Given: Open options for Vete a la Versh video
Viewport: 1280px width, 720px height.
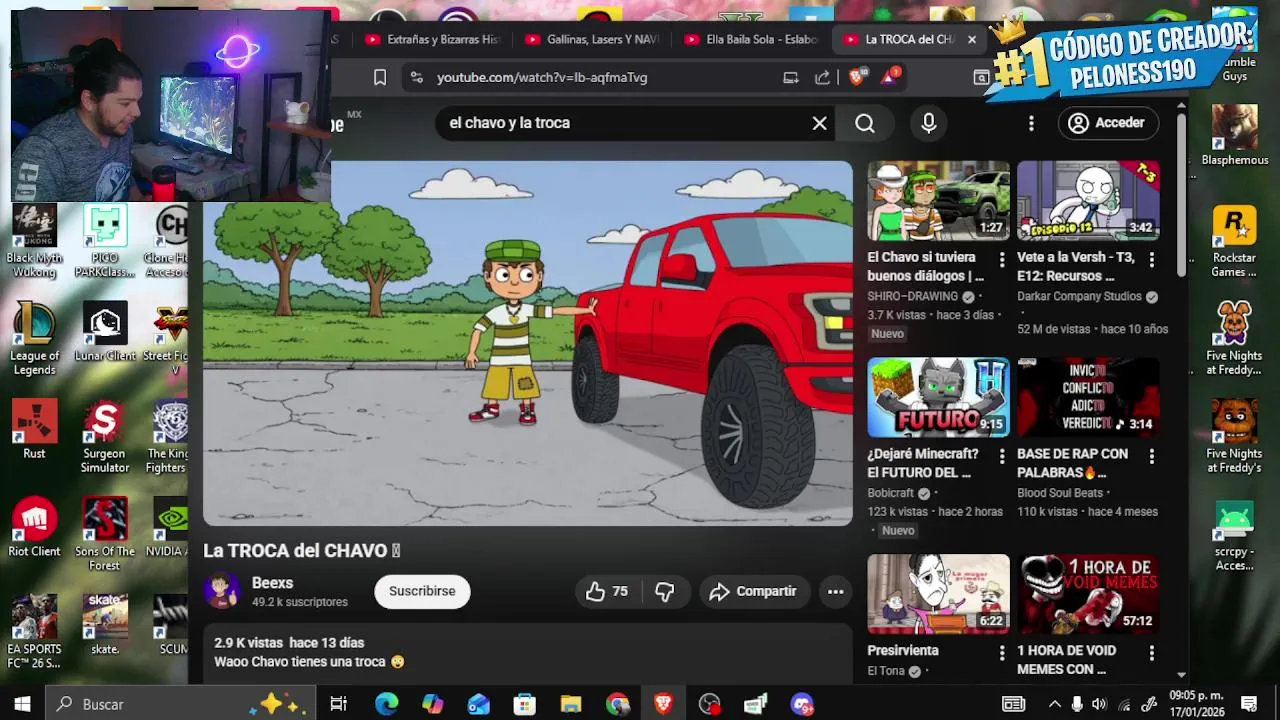Looking at the screenshot, I should click(1152, 260).
